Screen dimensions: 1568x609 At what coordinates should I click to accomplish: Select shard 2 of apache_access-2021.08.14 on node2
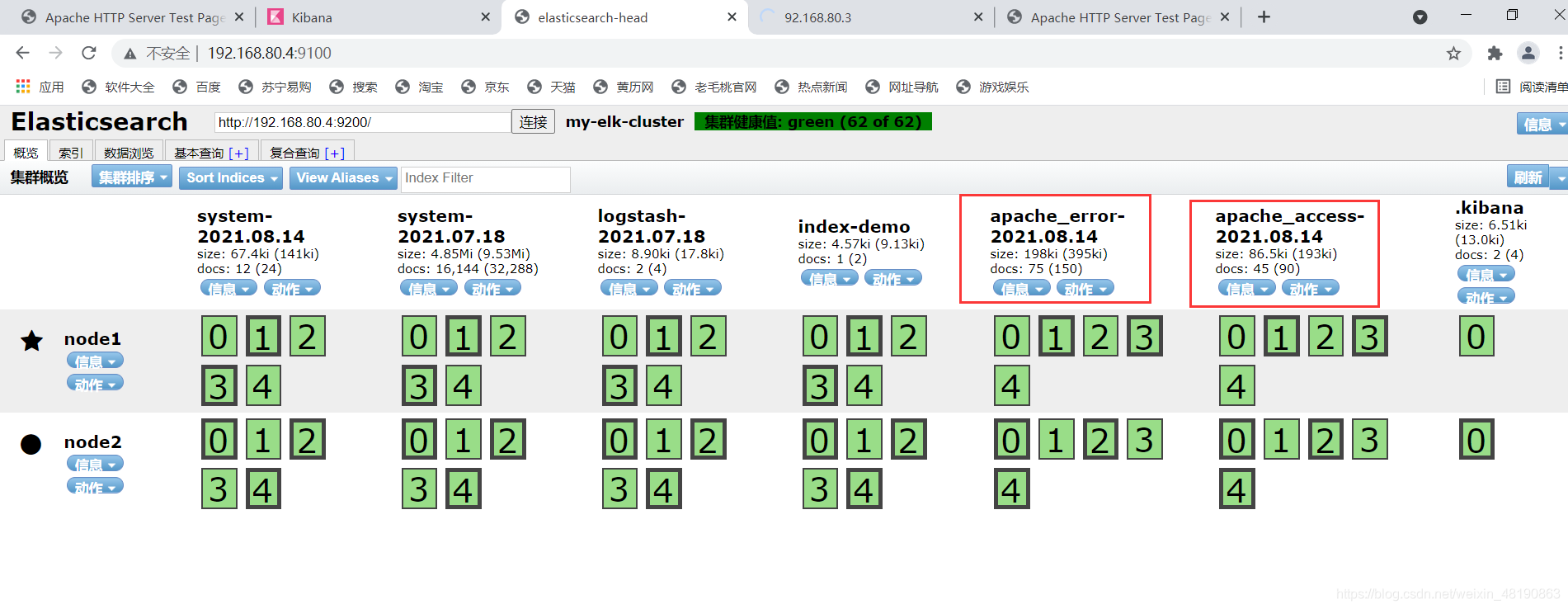point(1326,440)
